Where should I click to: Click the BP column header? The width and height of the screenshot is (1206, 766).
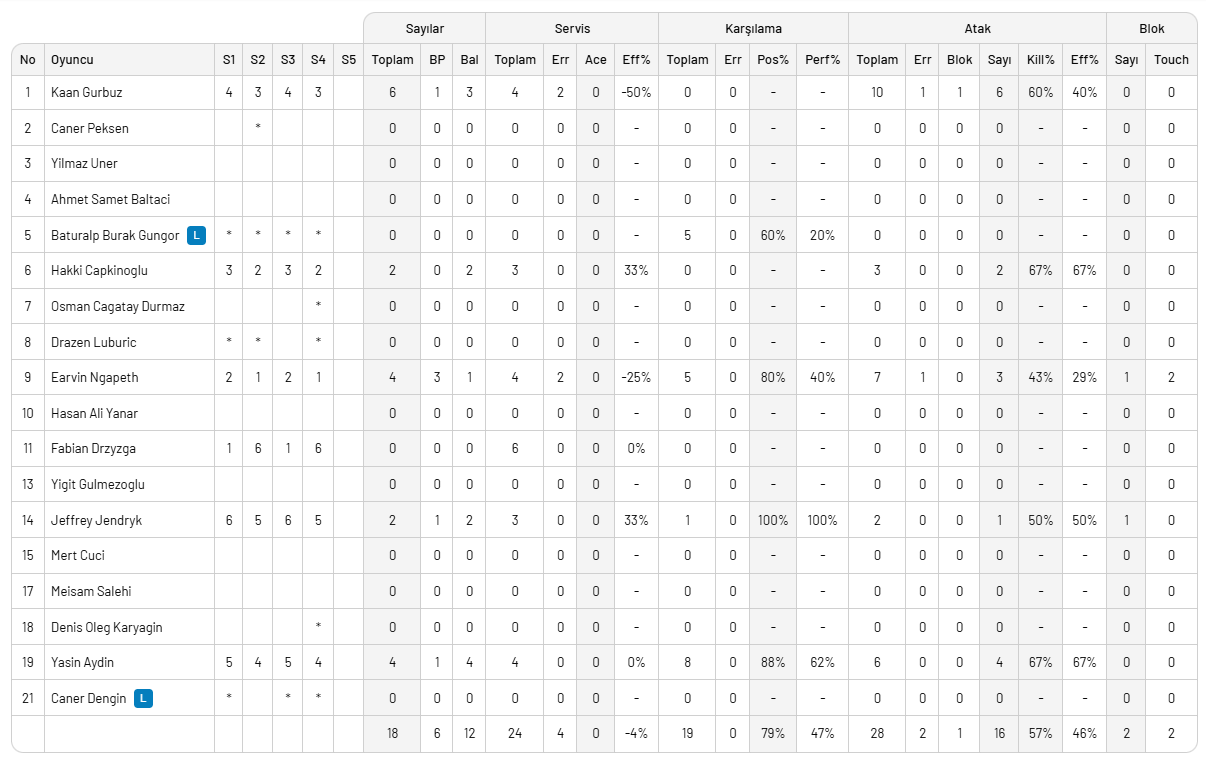pos(437,60)
